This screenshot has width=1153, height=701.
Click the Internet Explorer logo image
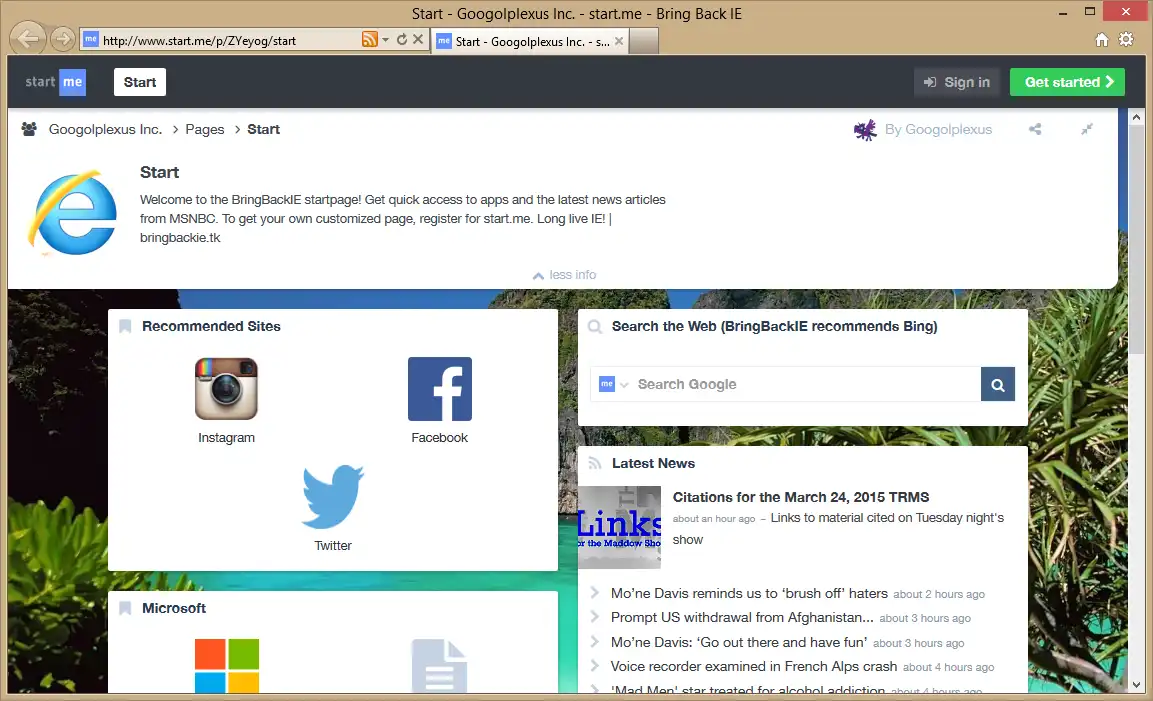(x=73, y=213)
